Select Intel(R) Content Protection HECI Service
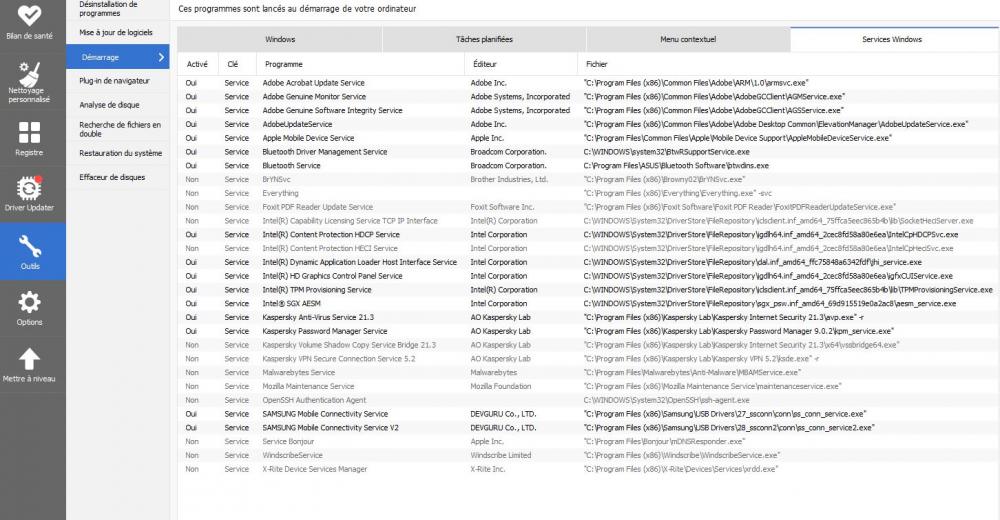 (x=589, y=248)
